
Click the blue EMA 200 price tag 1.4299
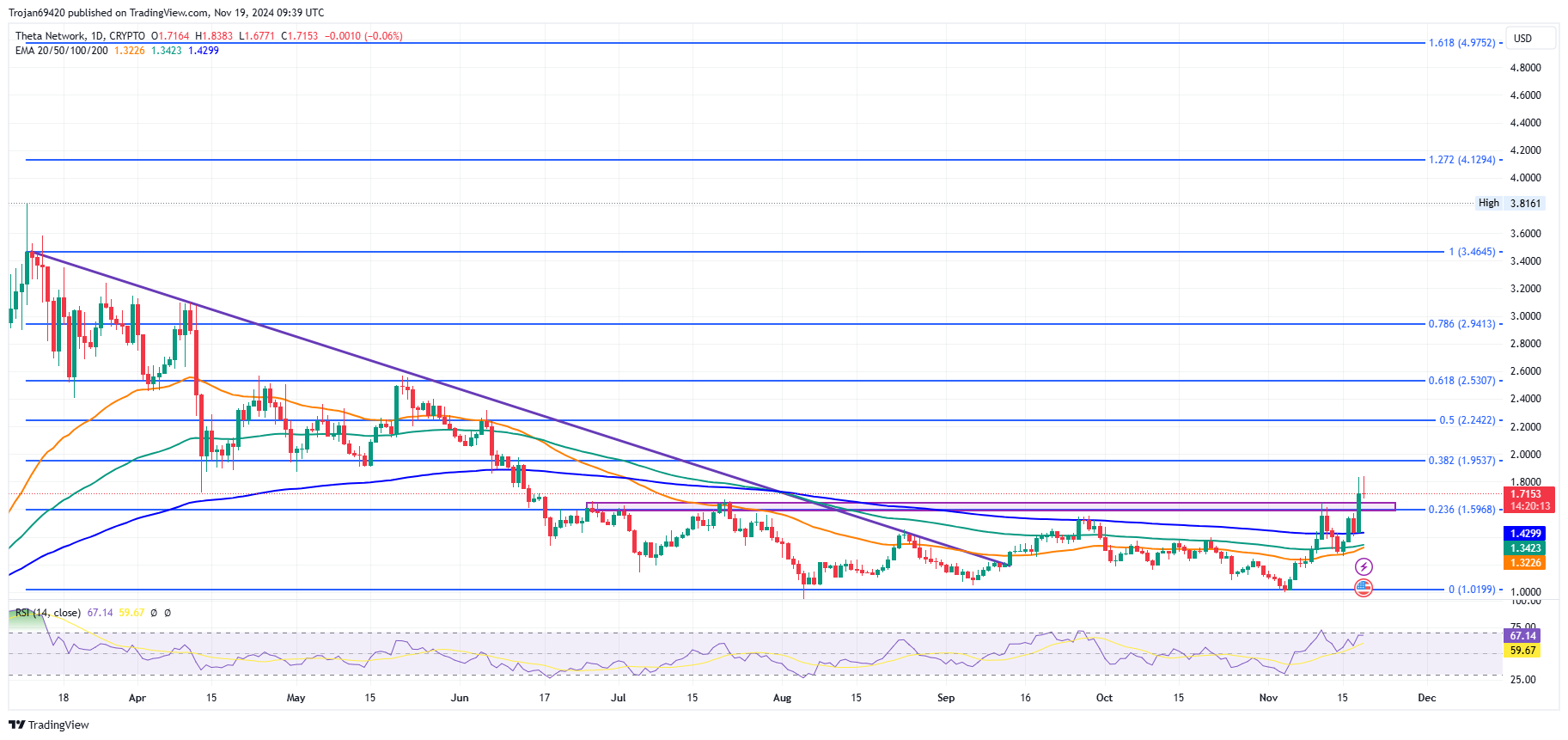(x=1526, y=534)
